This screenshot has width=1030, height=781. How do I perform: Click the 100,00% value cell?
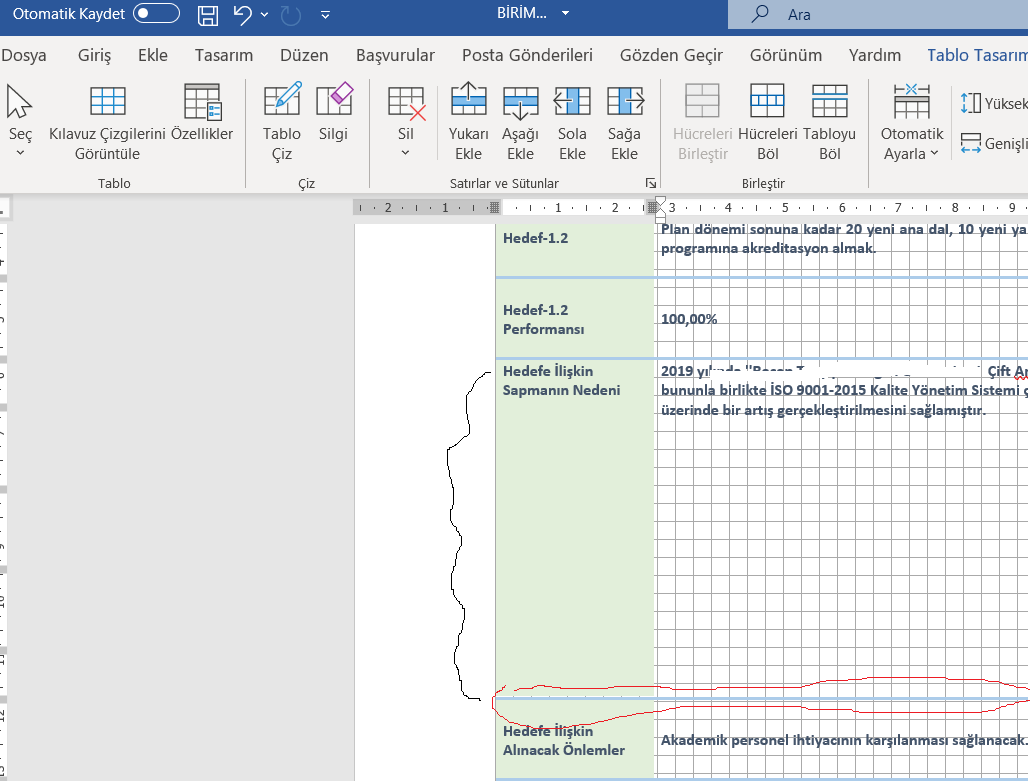[x=689, y=319]
